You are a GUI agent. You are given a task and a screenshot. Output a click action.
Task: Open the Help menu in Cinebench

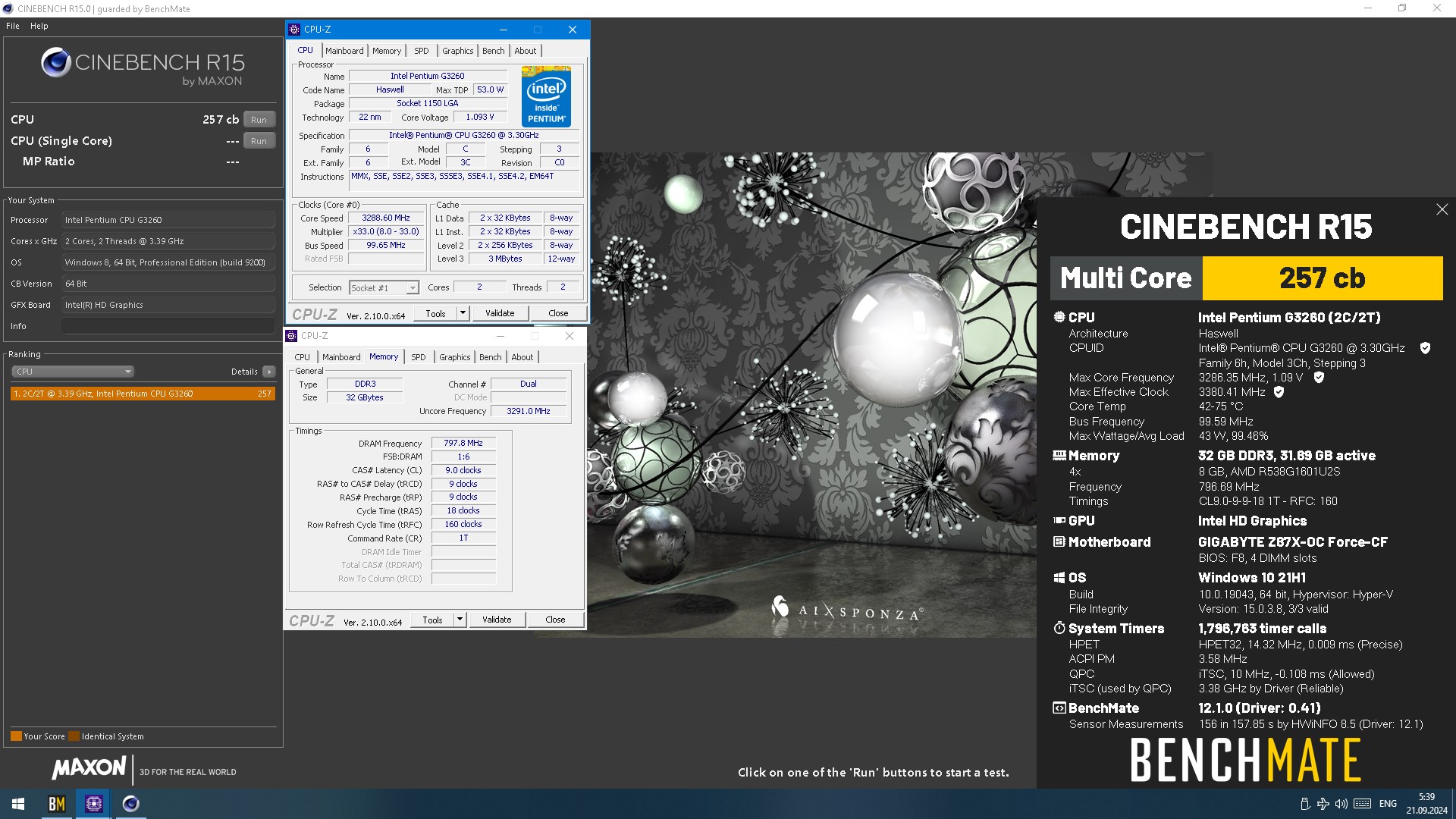click(x=39, y=26)
